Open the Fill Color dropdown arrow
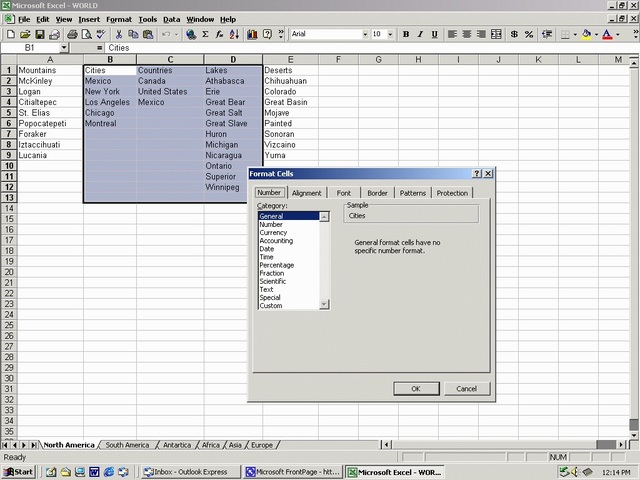 [596, 34]
